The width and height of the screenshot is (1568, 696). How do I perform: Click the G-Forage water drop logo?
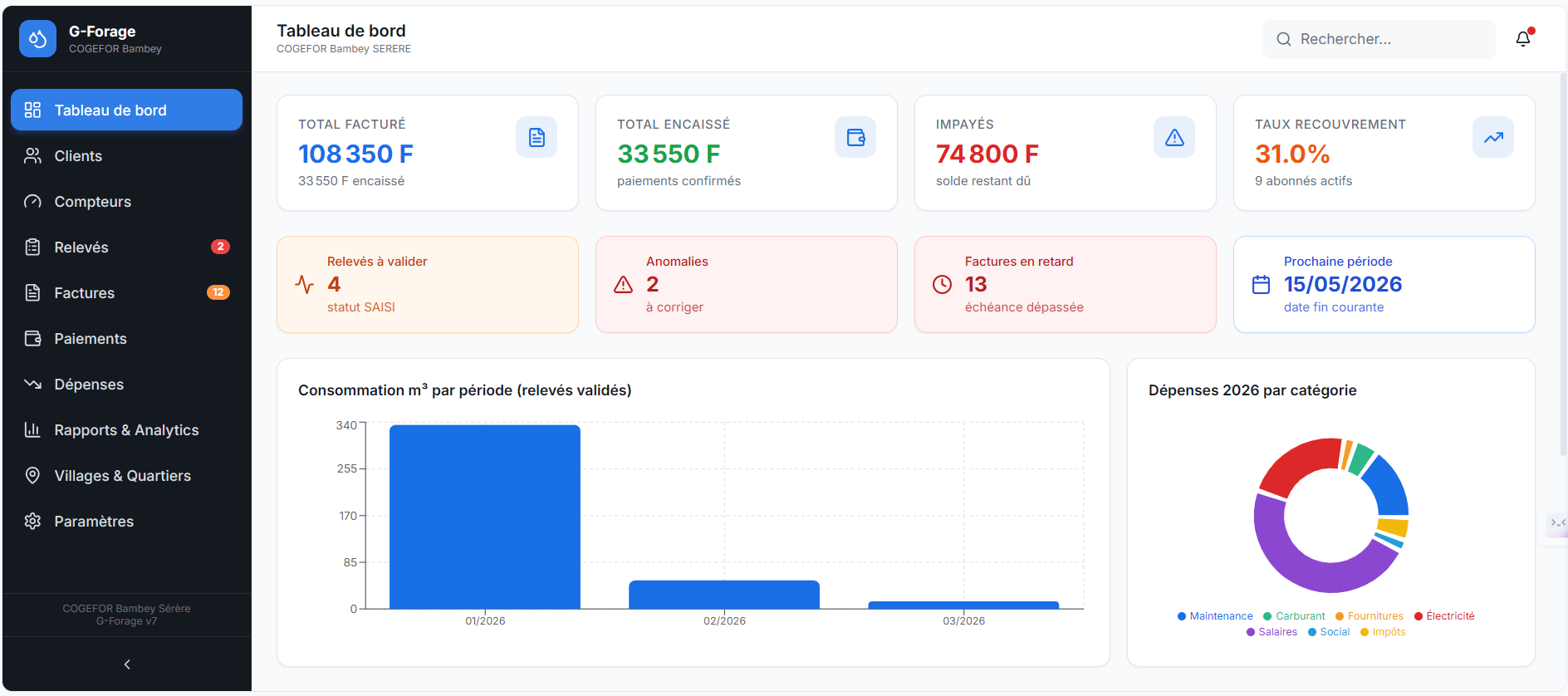[x=37, y=39]
